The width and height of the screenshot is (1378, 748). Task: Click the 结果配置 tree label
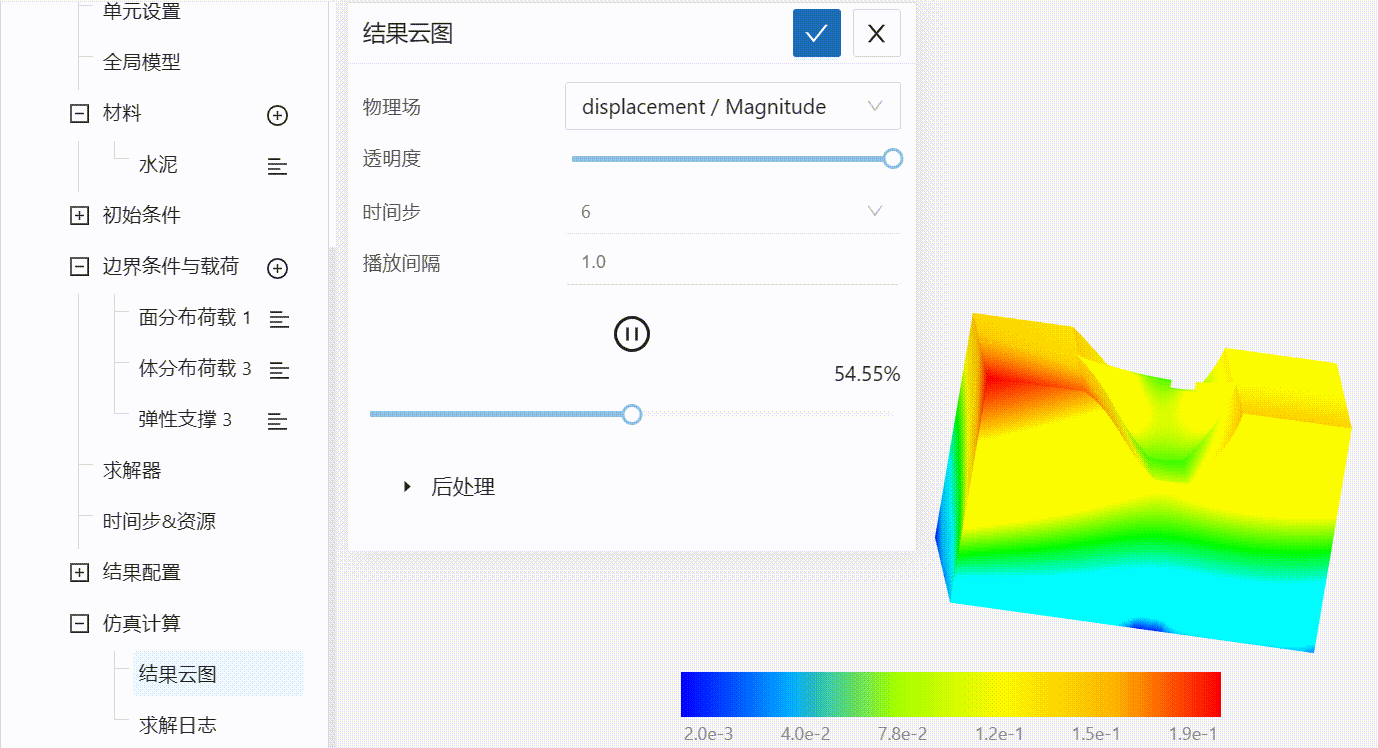coord(142,573)
